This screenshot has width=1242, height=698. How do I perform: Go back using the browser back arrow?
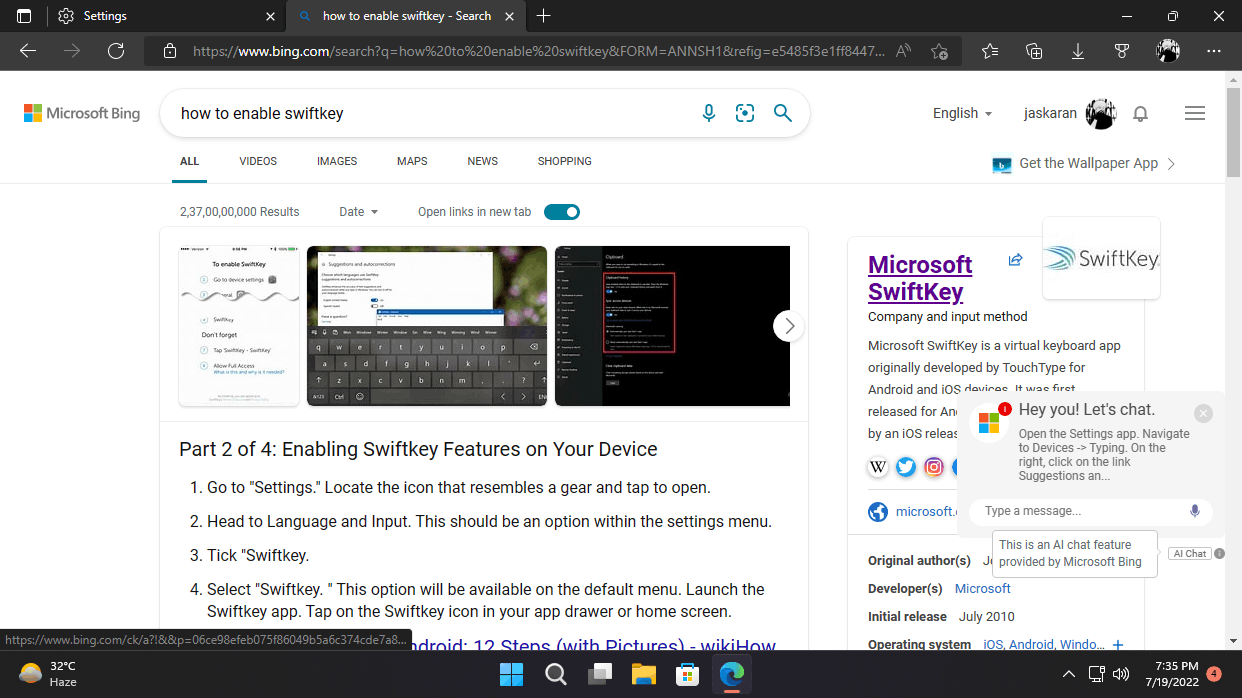28,51
